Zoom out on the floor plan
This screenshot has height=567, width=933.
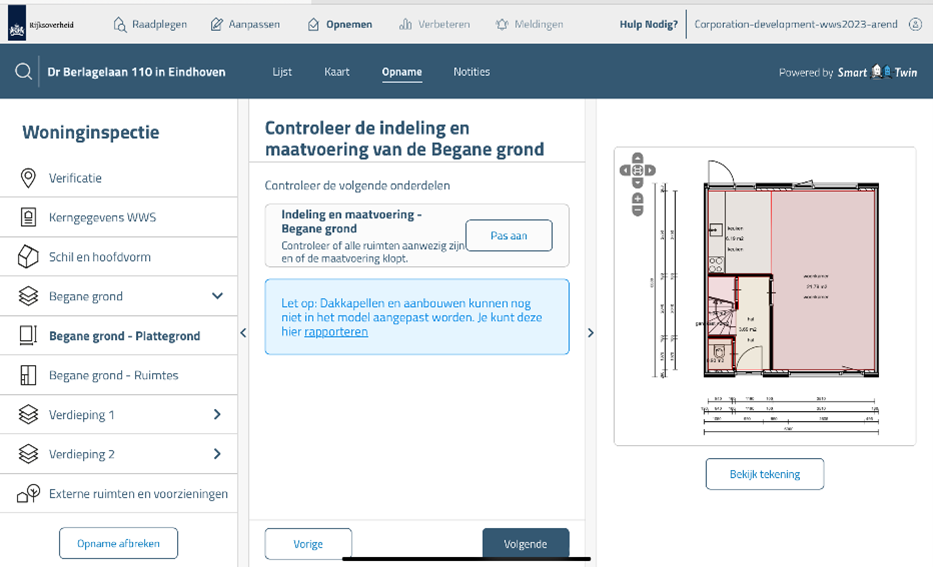tap(638, 211)
